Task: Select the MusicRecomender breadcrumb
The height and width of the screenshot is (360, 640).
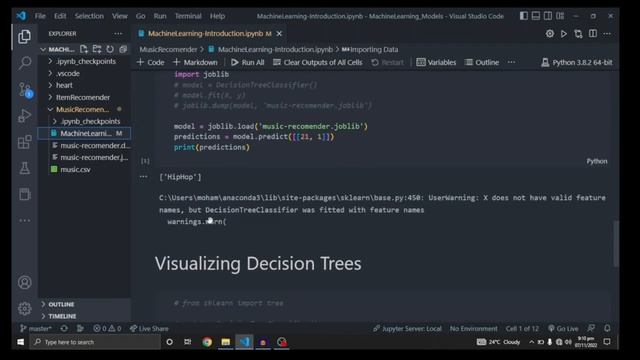Action: 168,49
